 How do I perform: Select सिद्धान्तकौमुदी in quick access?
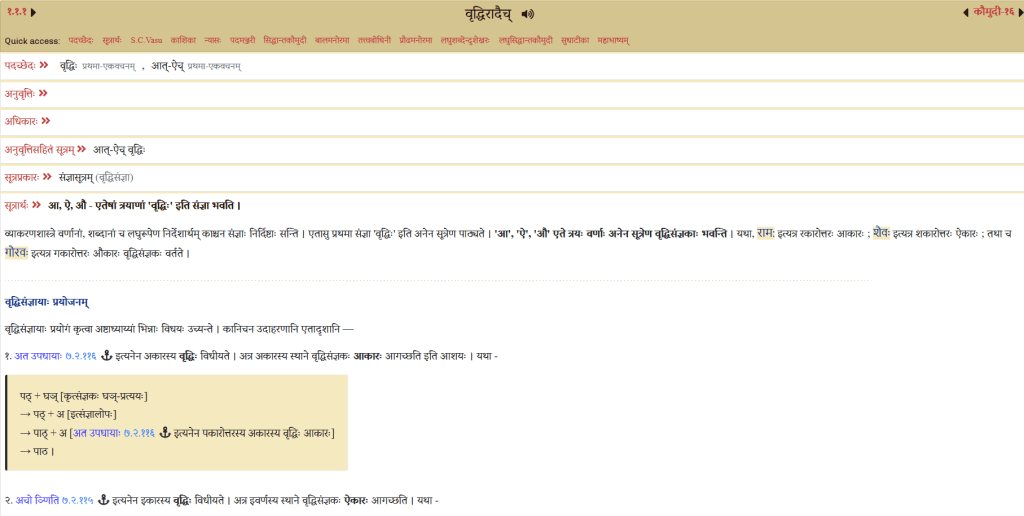pos(286,40)
